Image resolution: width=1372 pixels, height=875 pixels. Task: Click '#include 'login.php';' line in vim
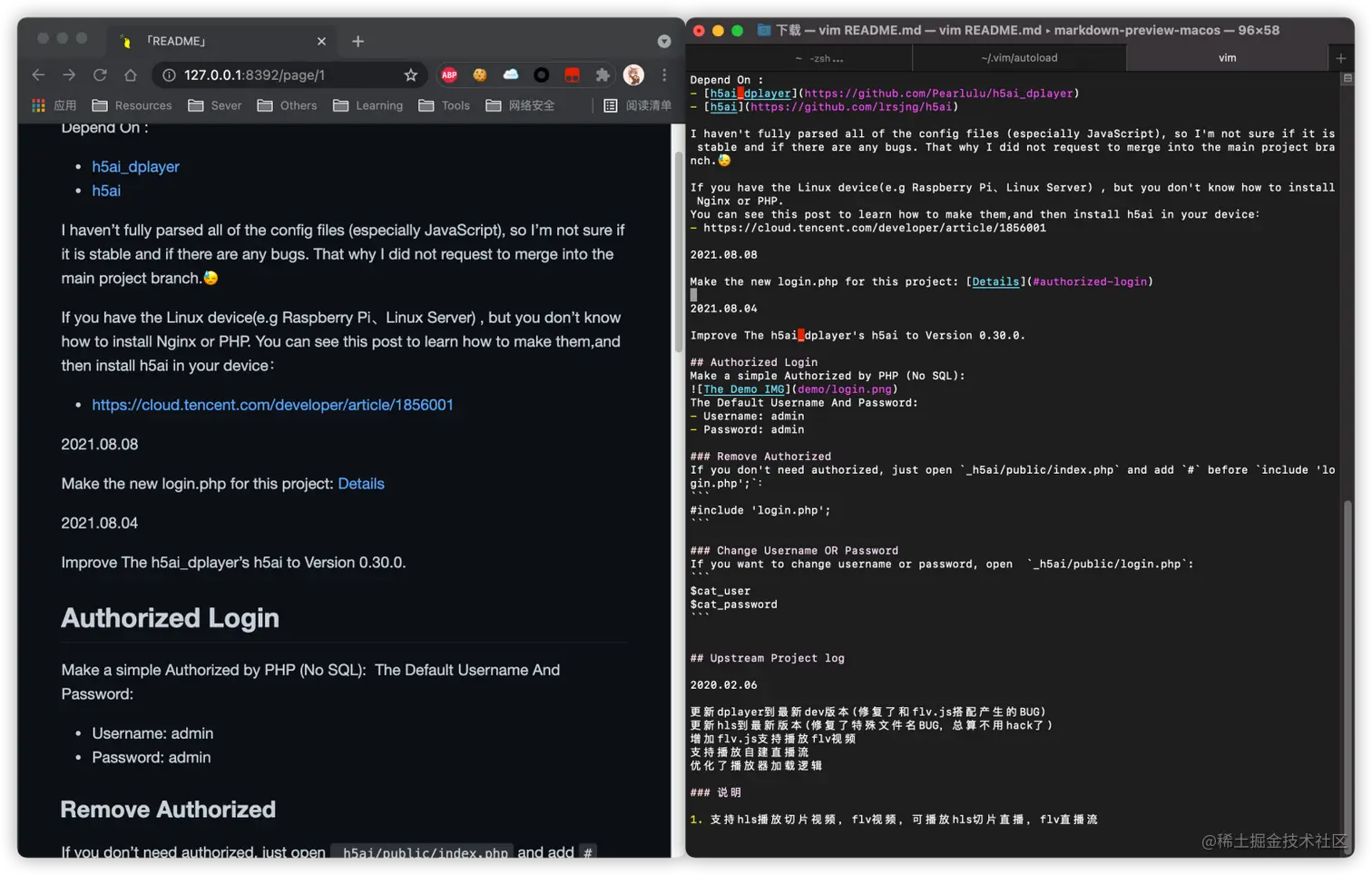point(759,510)
